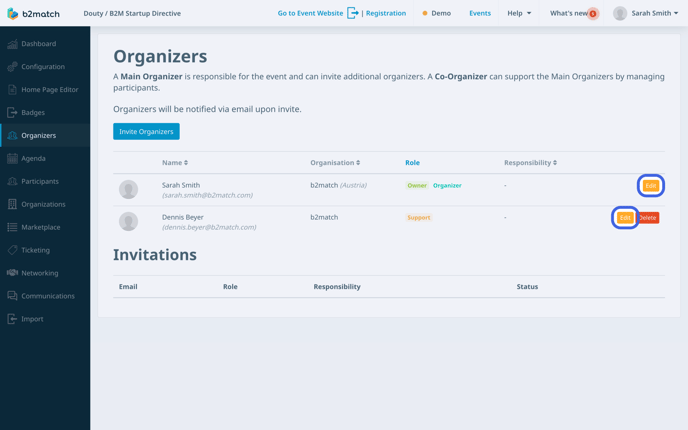Click the Status column header in Invitations
The width and height of the screenshot is (688, 430).
tap(527, 287)
